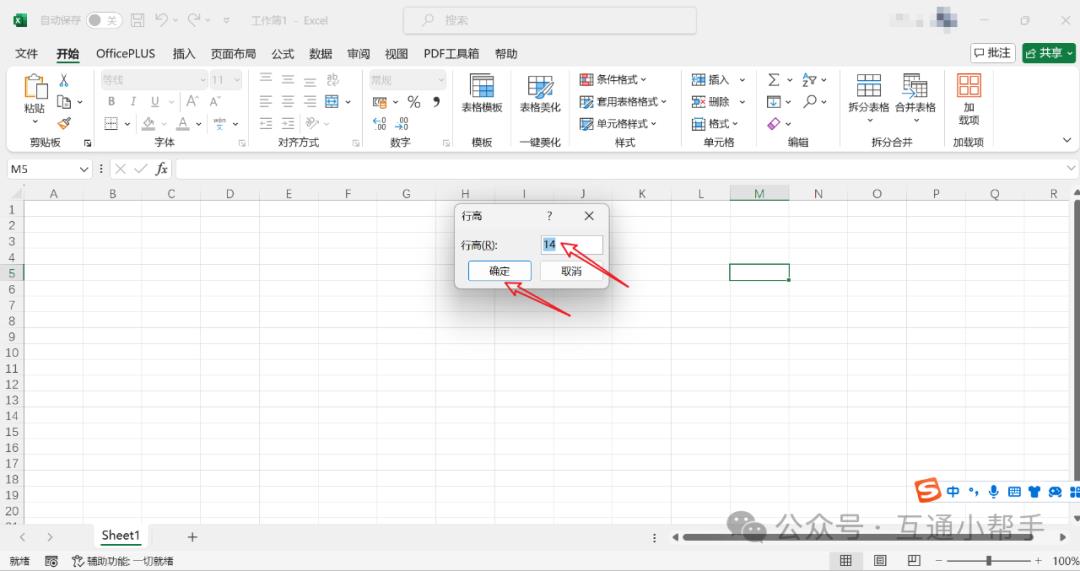Click the zoom slider handle

click(x=989, y=561)
